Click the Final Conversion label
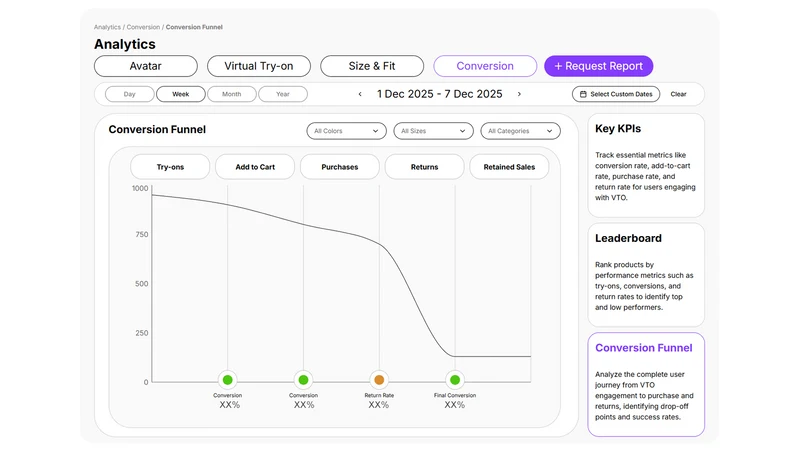 (x=455, y=395)
